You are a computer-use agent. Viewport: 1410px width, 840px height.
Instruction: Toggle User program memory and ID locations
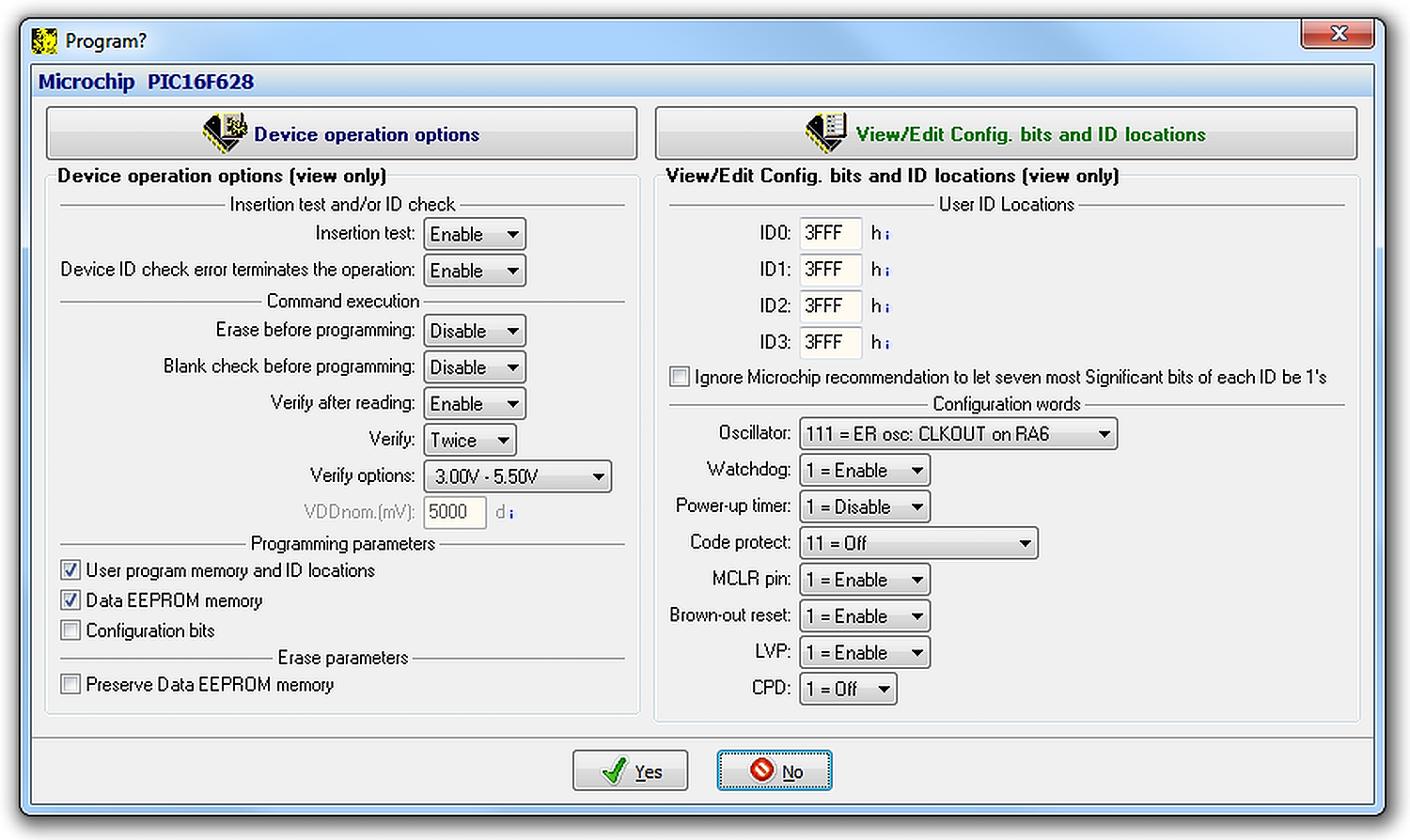pos(70,570)
